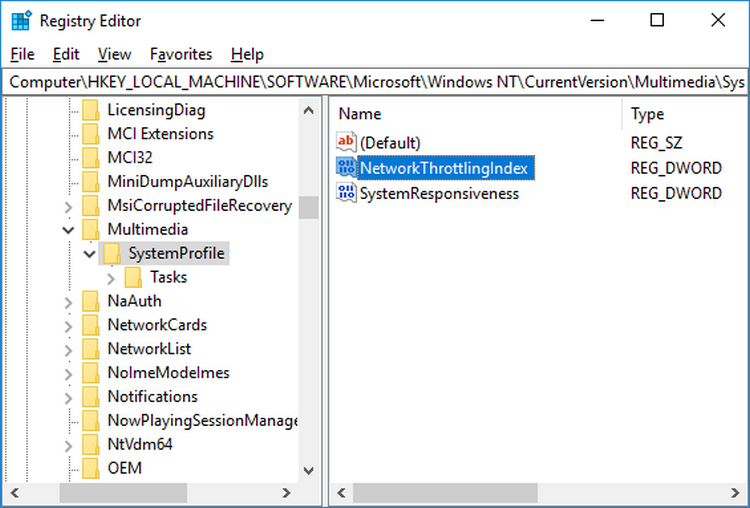The image size is (750, 508).
Task: Click the values pane scroll left arrow
Action: pos(341,493)
